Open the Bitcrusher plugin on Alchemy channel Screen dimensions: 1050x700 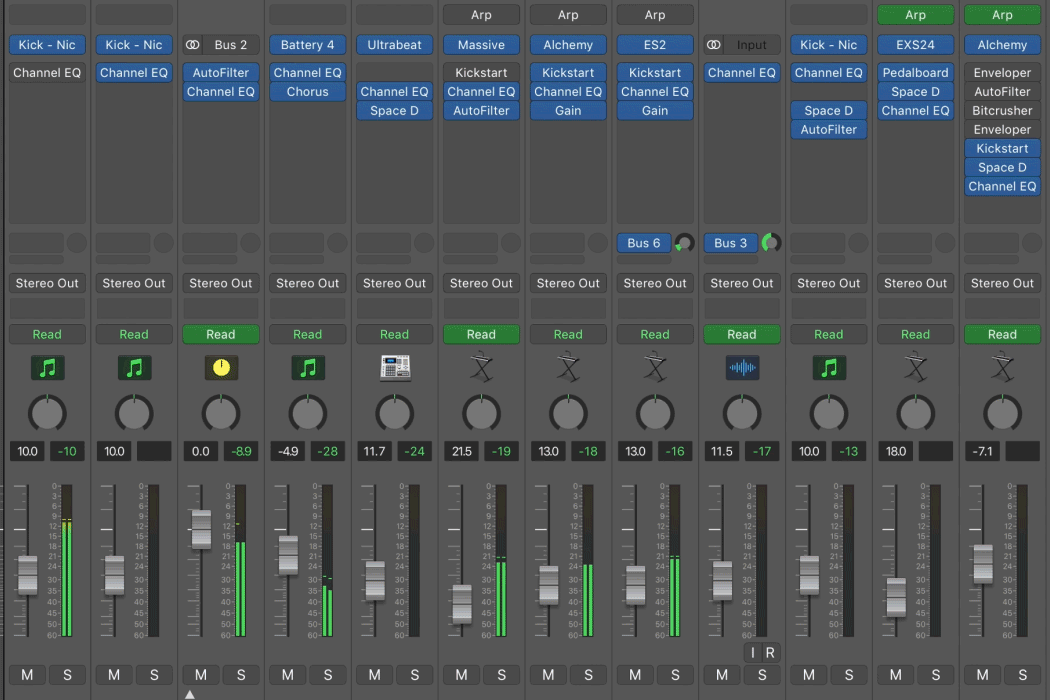[1002, 111]
